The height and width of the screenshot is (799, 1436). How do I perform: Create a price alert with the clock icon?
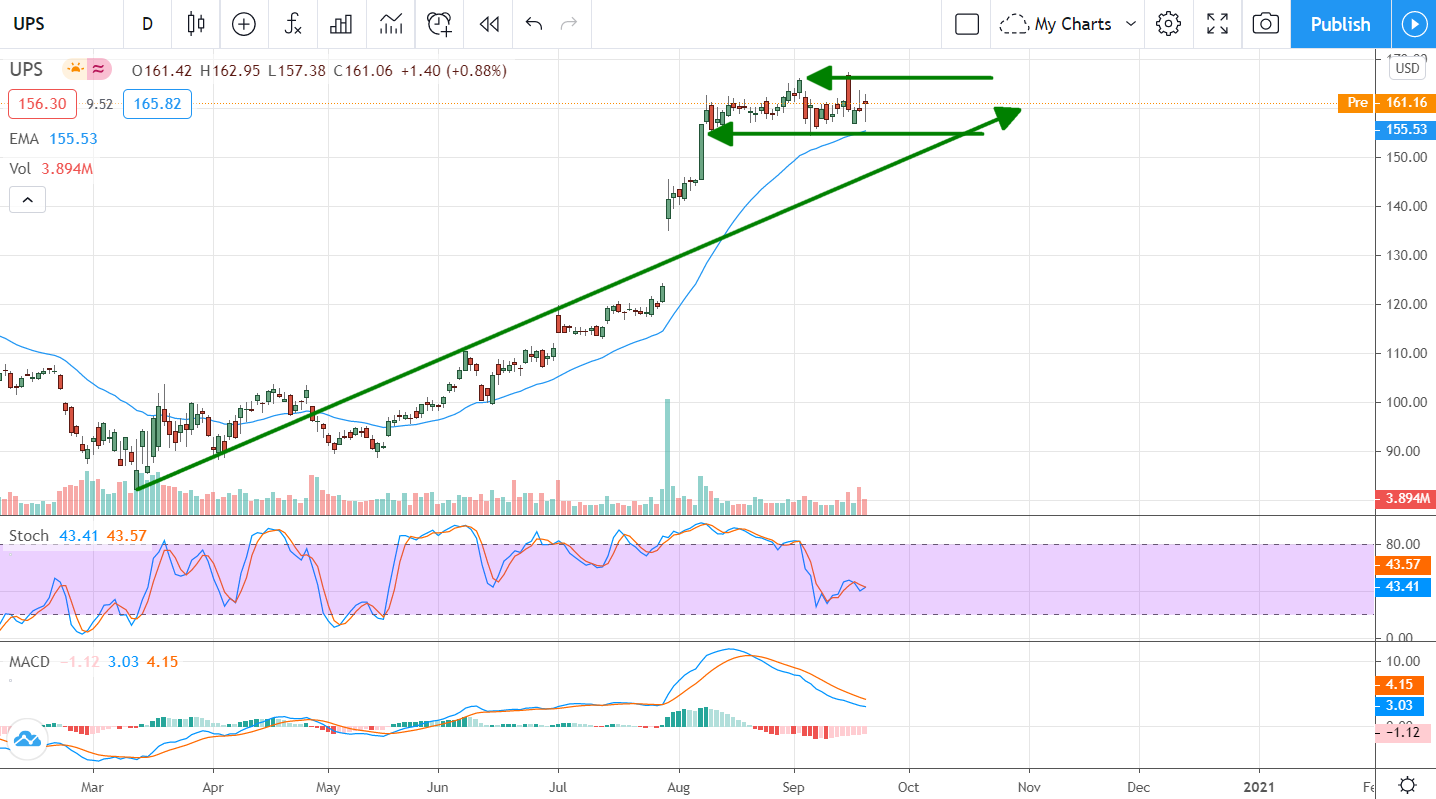coord(439,23)
